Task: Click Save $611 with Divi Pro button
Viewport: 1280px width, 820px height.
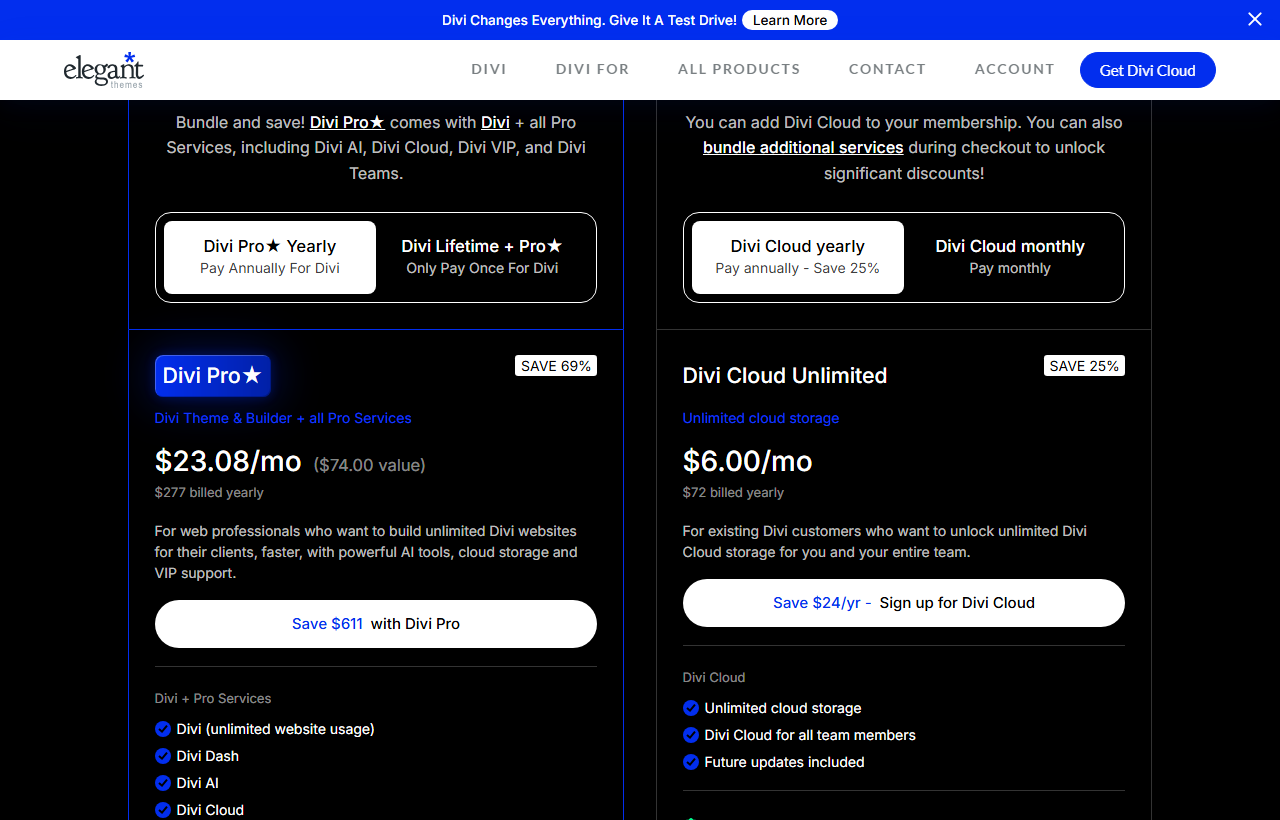Action: tap(376, 624)
